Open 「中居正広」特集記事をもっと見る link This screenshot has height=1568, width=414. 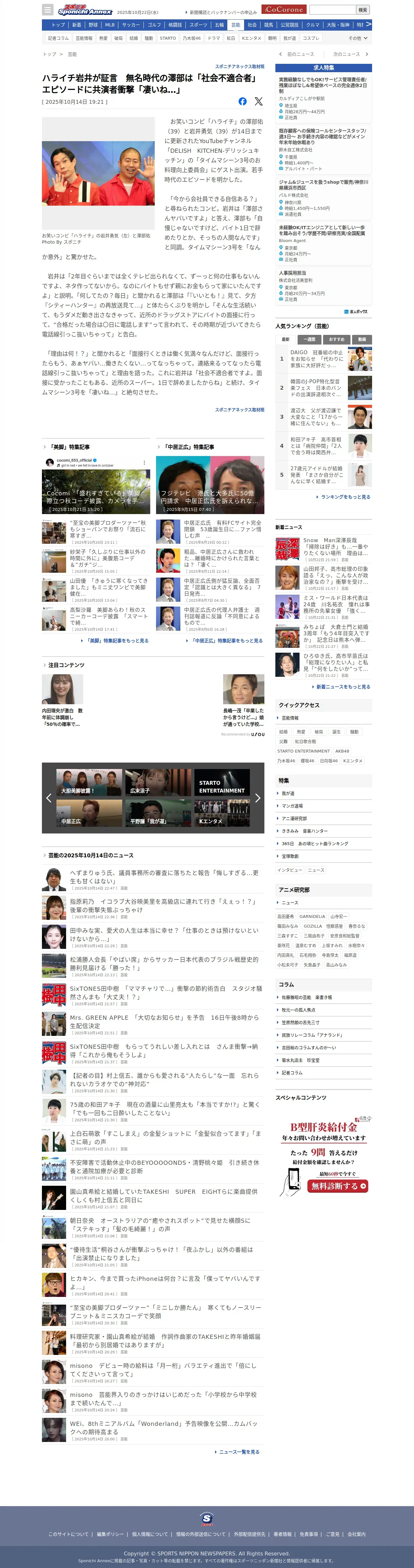click(x=225, y=640)
